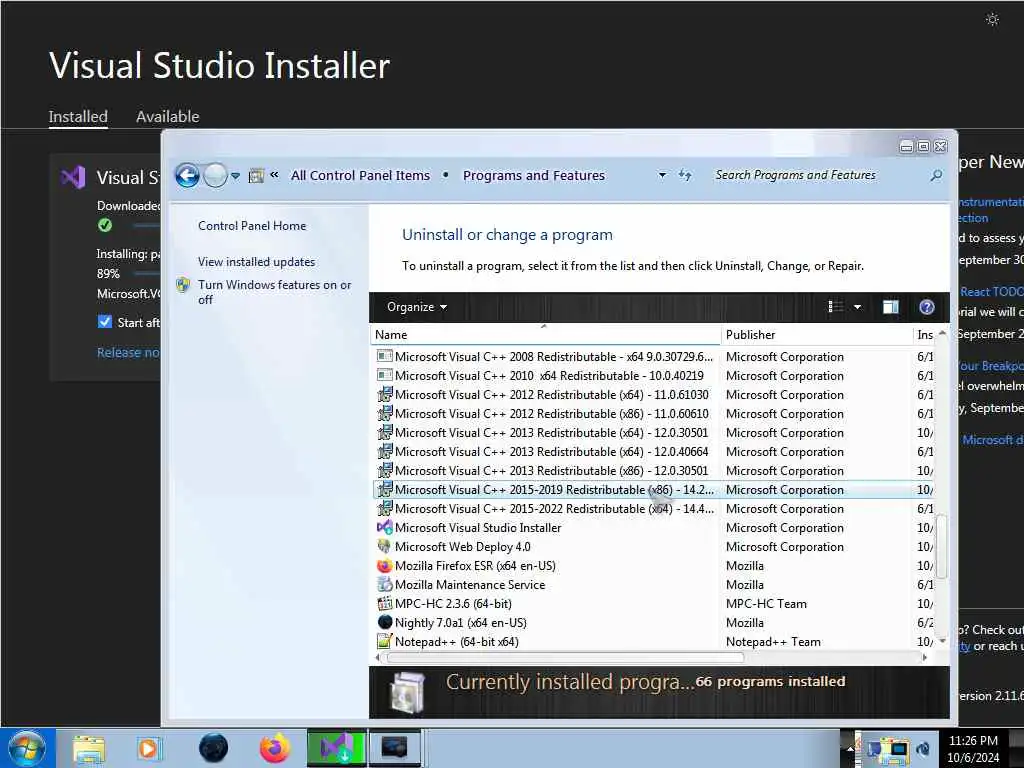Viewport: 1024px width, 768px height.
Task: Click the Mozilla Maintenance Service icon
Action: click(x=385, y=584)
